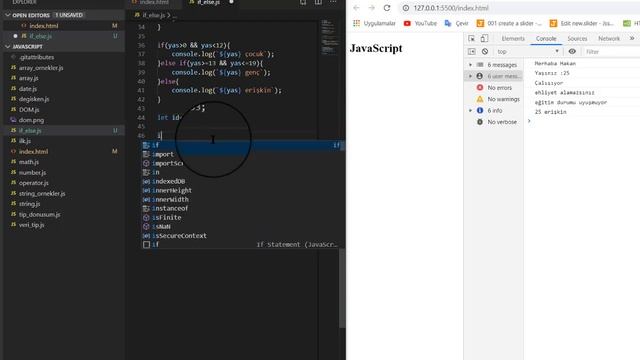This screenshot has width=640, height=360.
Task: Switch to DevTools Console tab
Action: tap(546, 38)
